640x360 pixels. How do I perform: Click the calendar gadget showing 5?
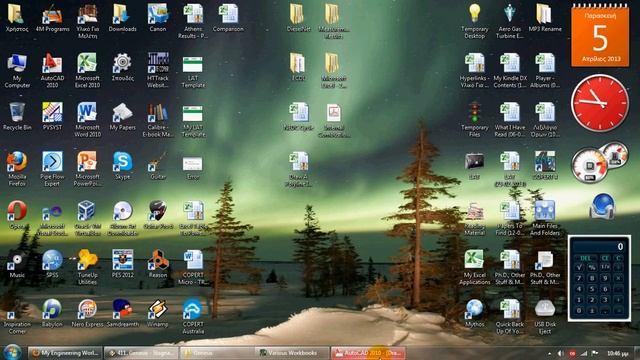600,36
